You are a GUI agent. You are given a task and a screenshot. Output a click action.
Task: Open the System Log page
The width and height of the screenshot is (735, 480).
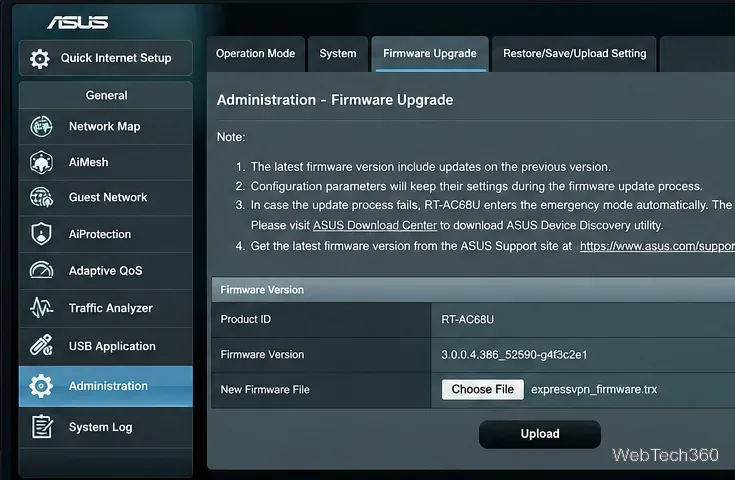click(105, 427)
